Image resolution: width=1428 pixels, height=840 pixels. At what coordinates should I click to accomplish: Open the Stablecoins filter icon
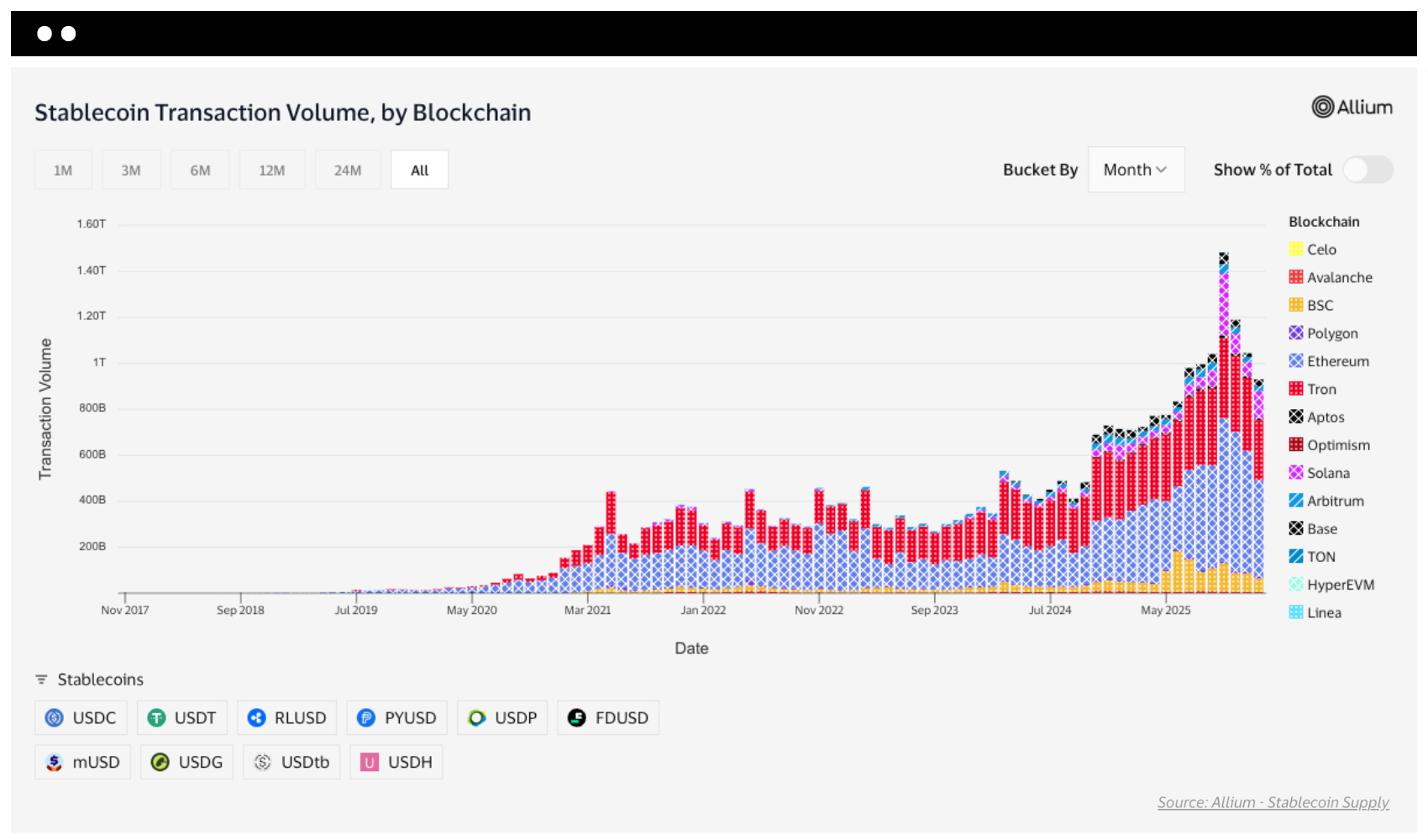coord(41,679)
